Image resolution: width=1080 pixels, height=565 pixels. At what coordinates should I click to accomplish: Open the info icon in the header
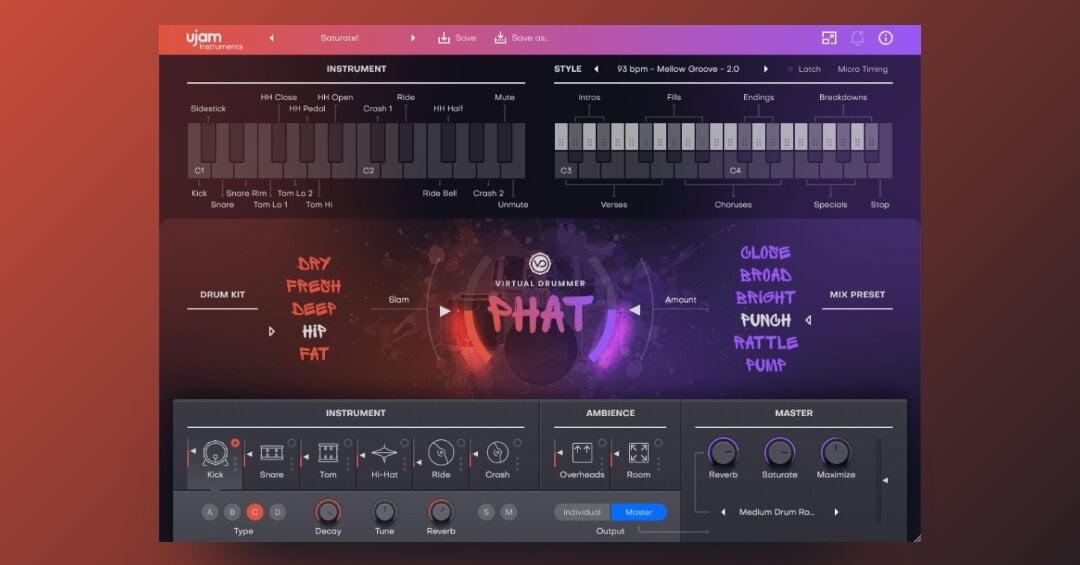886,39
